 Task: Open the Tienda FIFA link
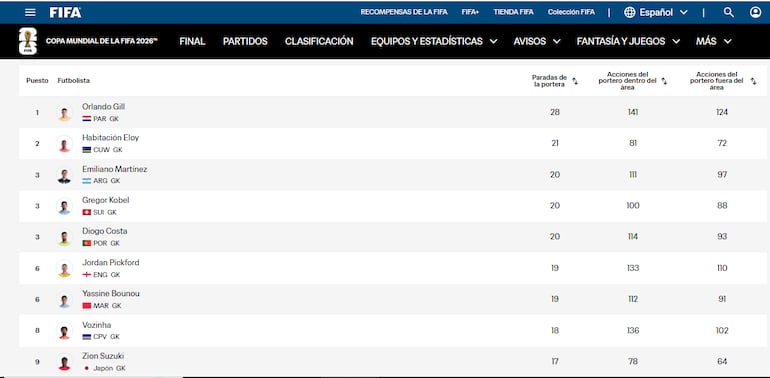513,12
